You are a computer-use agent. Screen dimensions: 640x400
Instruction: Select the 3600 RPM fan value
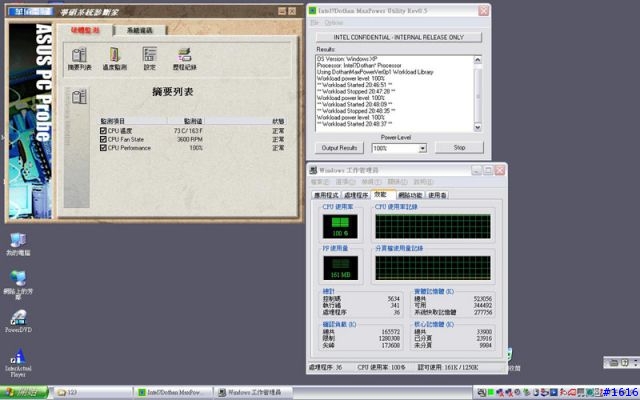tap(190, 139)
